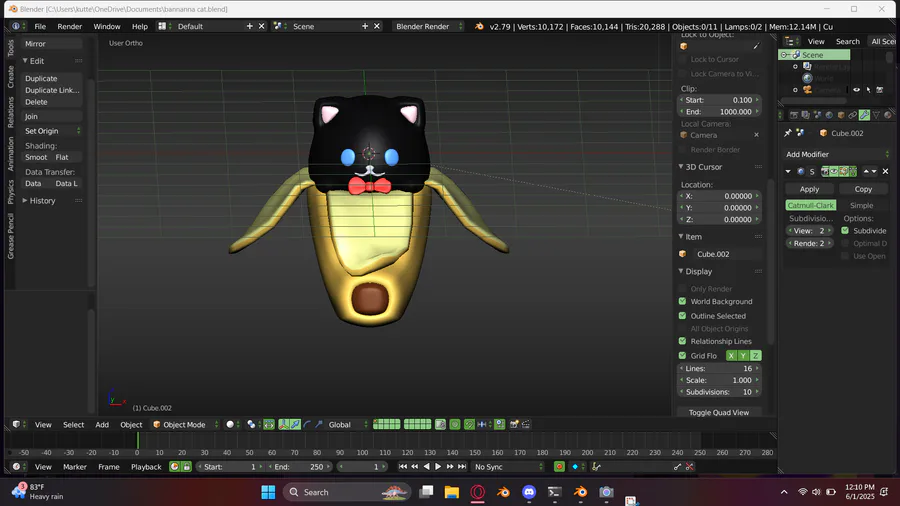Click the Apply modifier button
The image size is (900, 506).
[809, 189]
